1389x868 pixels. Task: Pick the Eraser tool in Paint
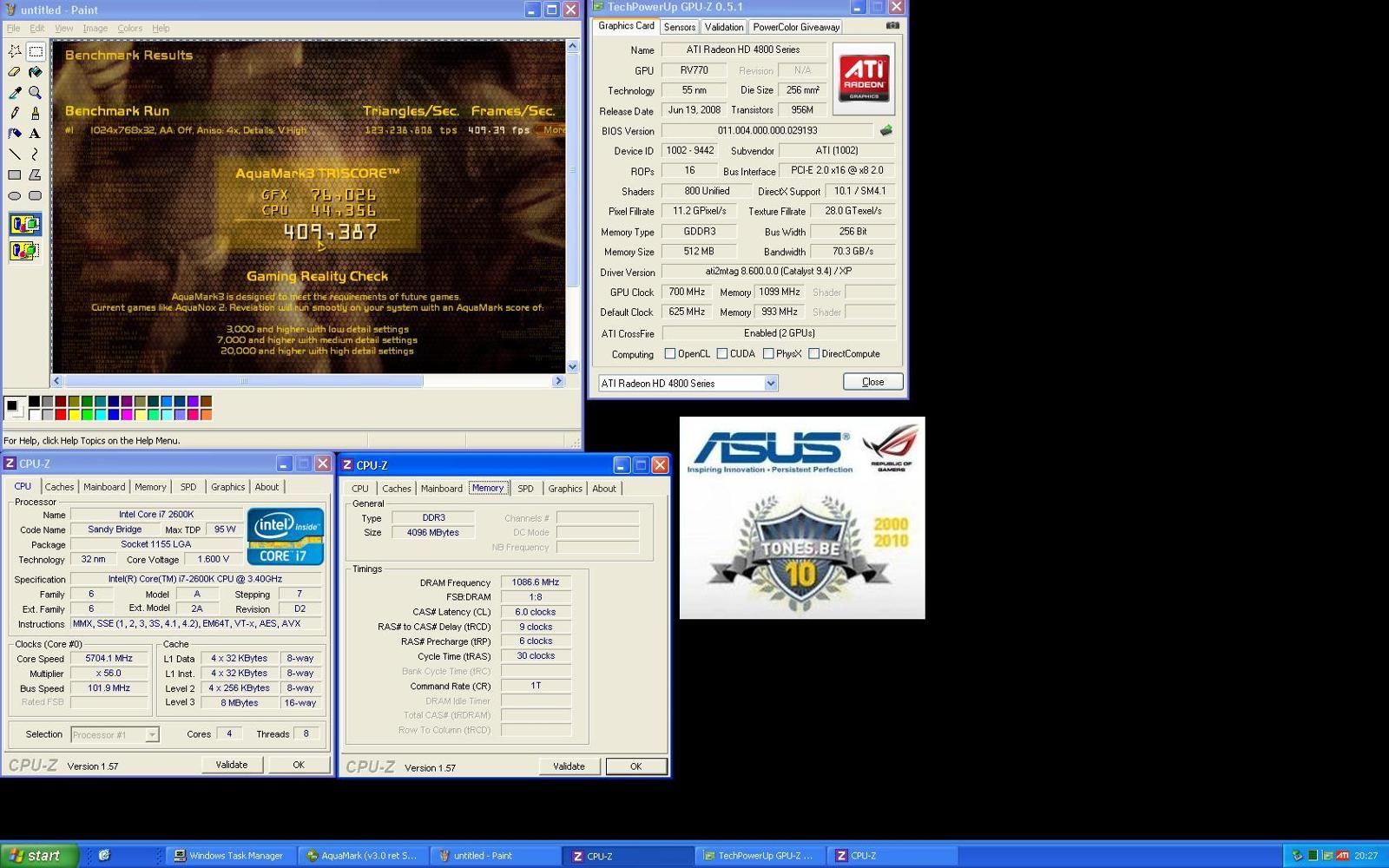pos(15,72)
